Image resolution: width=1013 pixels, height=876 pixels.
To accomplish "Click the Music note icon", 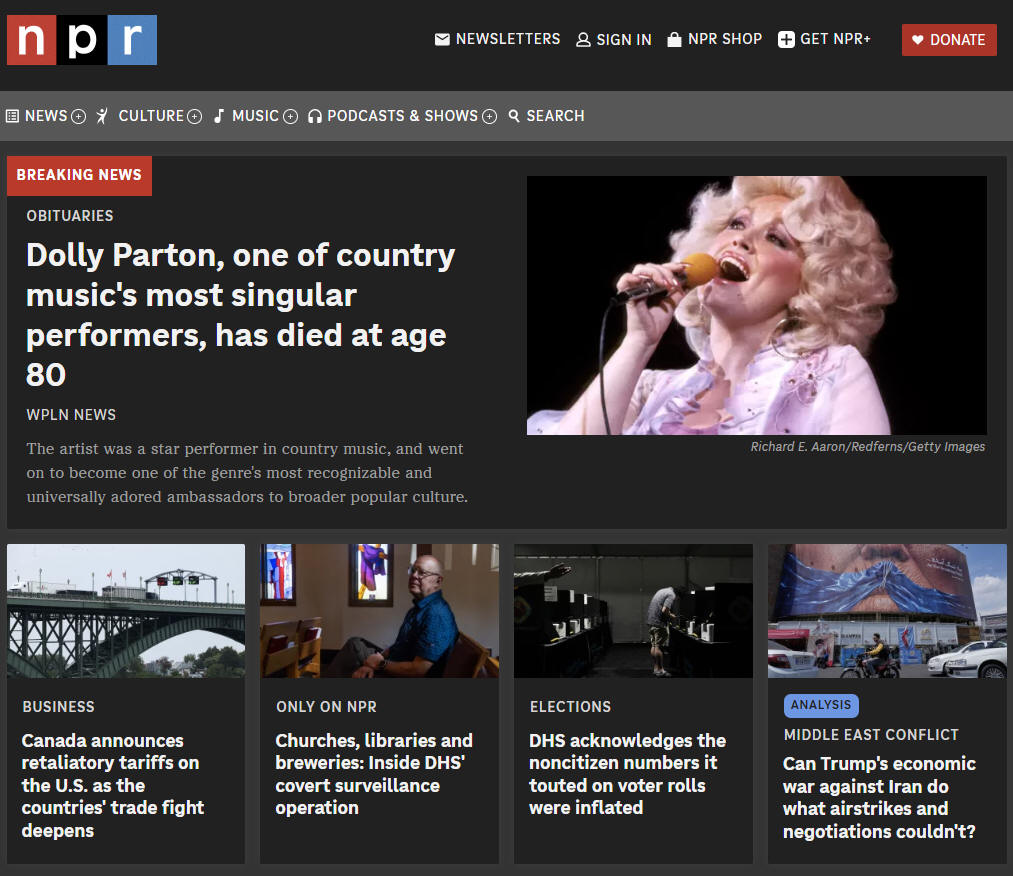I will coord(219,116).
